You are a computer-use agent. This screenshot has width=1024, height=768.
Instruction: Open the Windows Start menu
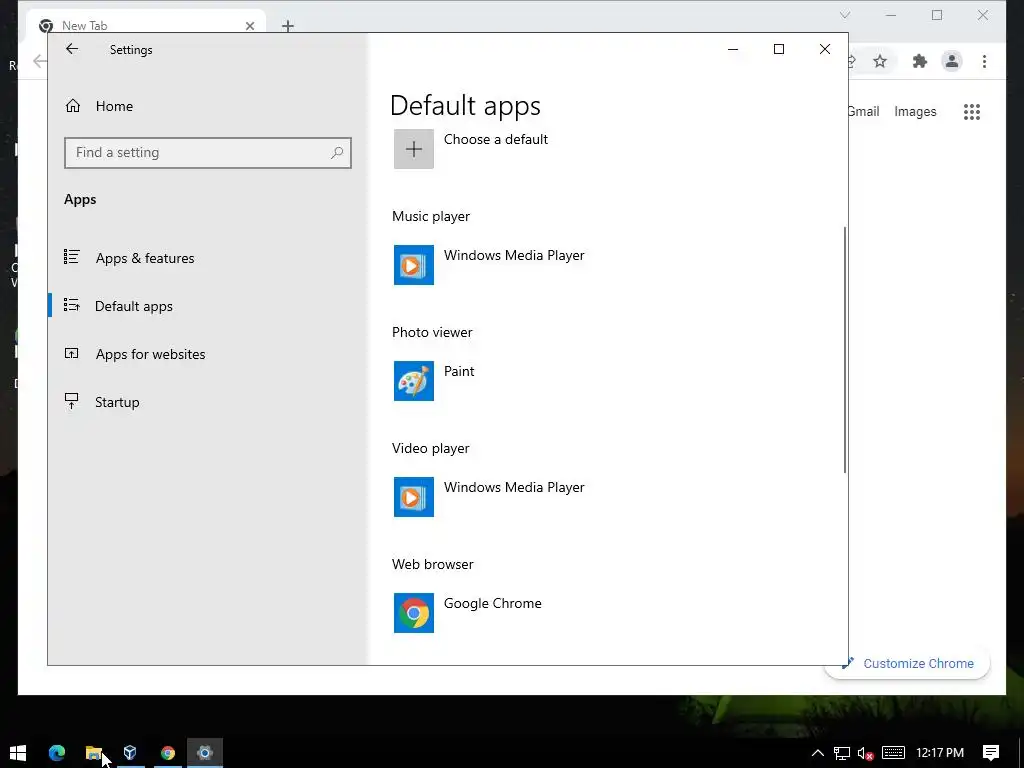[x=18, y=752]
